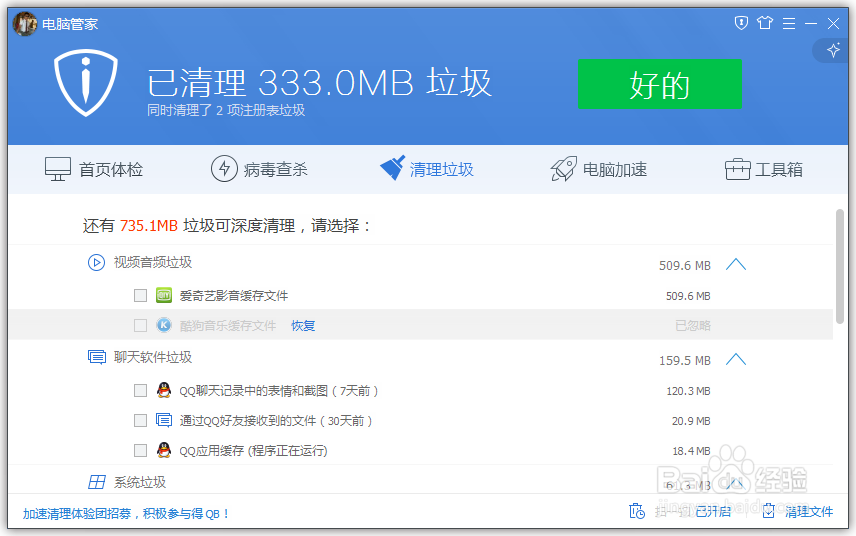Click the 509.6 MB size of 爱奇艺影音缓存文件
This screenshot has width=856, height=536.
[x=688, y=296]
